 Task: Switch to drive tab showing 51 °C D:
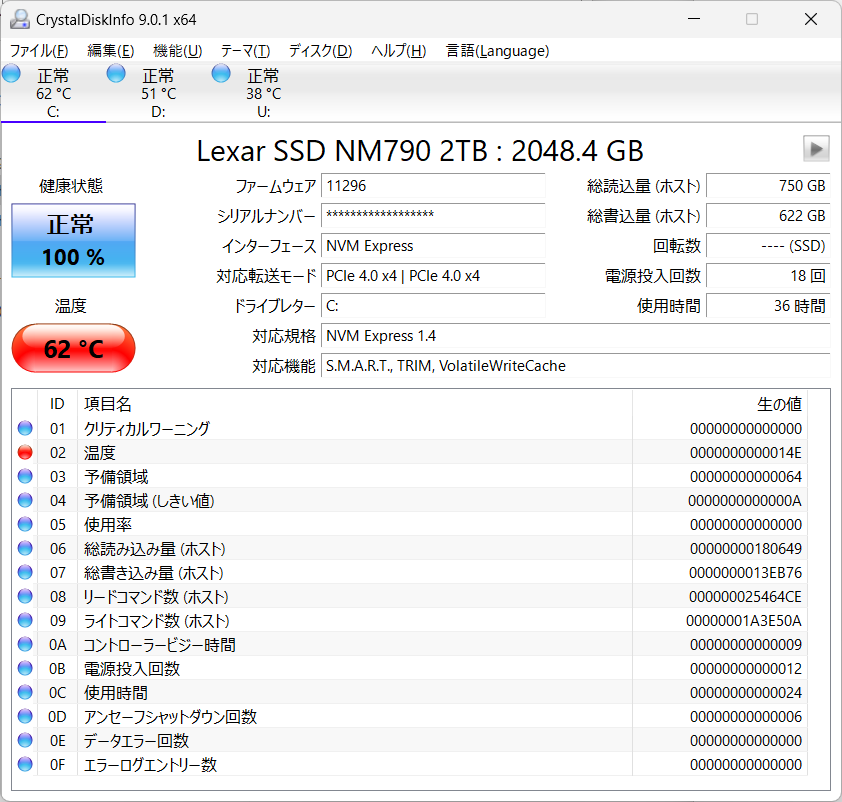[x=158, y=92]
